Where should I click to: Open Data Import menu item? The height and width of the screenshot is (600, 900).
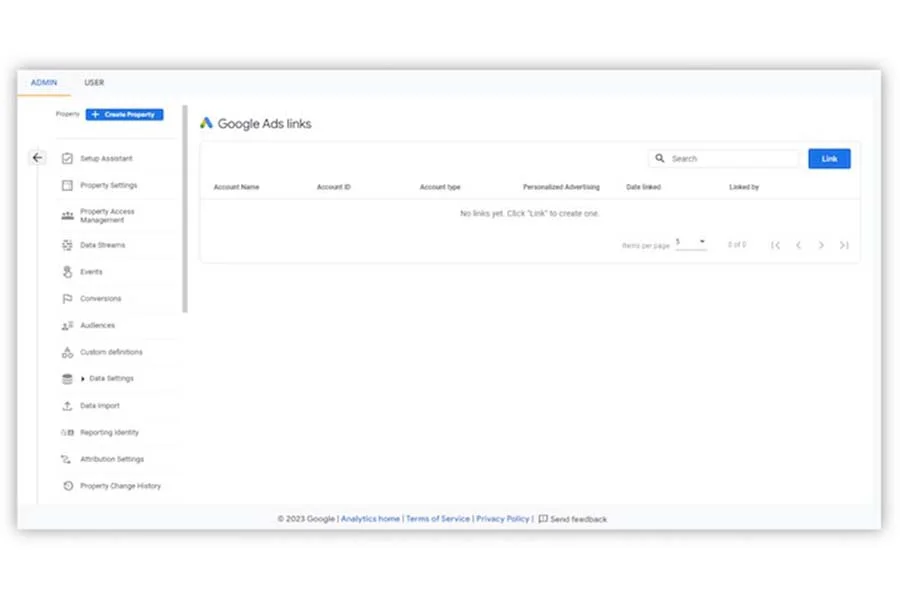click(x=100, y=406)
